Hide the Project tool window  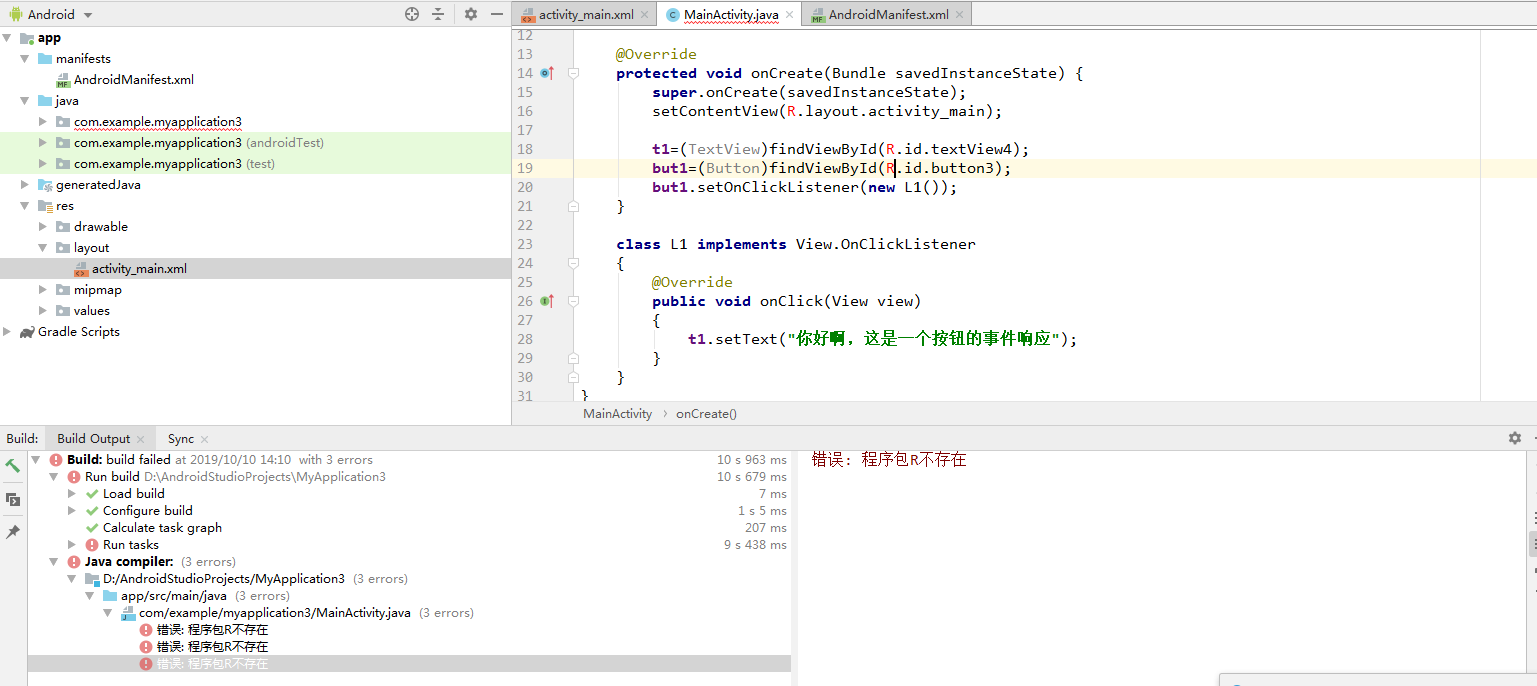[496, 15]
